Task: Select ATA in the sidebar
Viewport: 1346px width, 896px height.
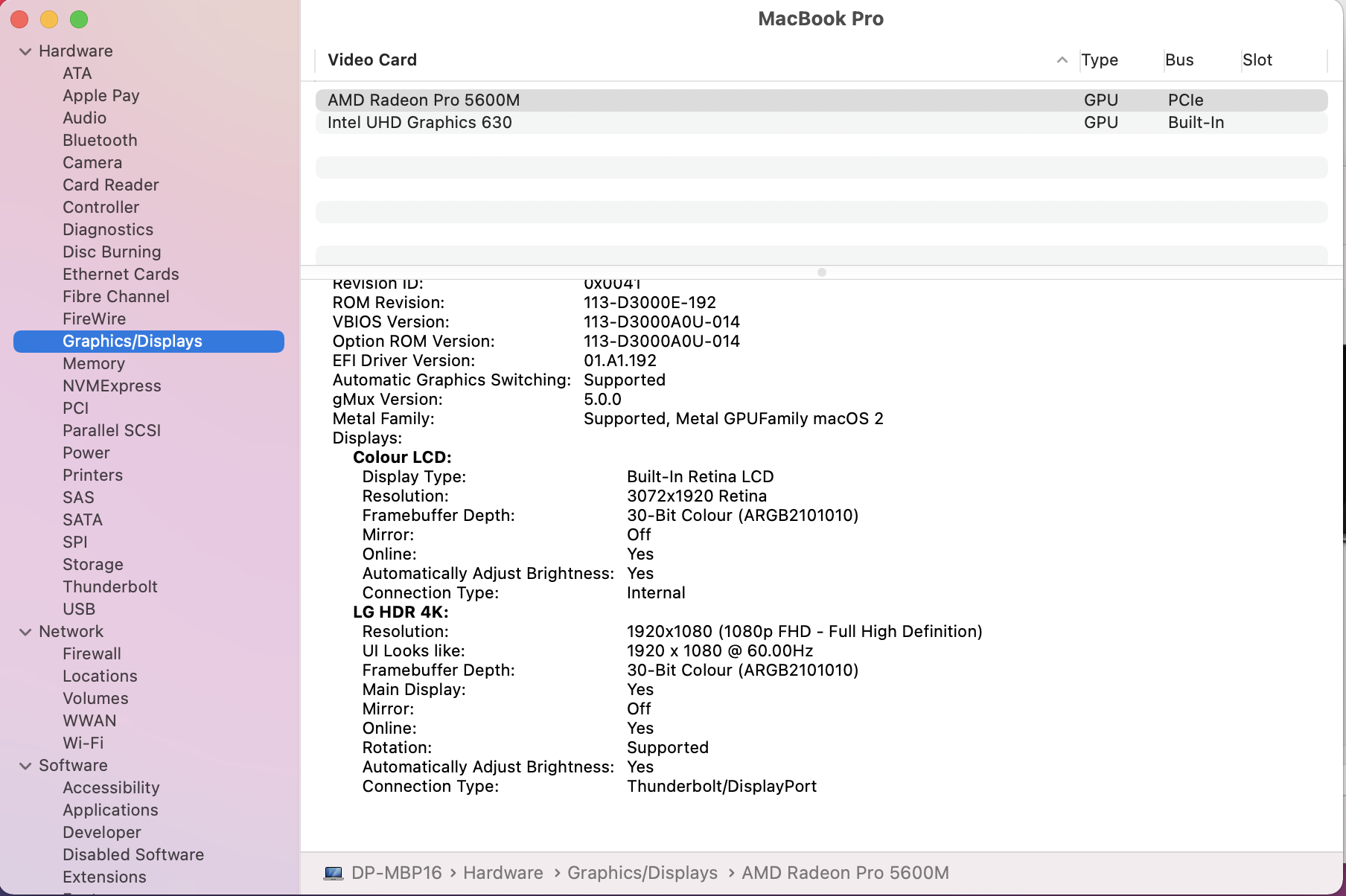Action: (x=77, y=74)
